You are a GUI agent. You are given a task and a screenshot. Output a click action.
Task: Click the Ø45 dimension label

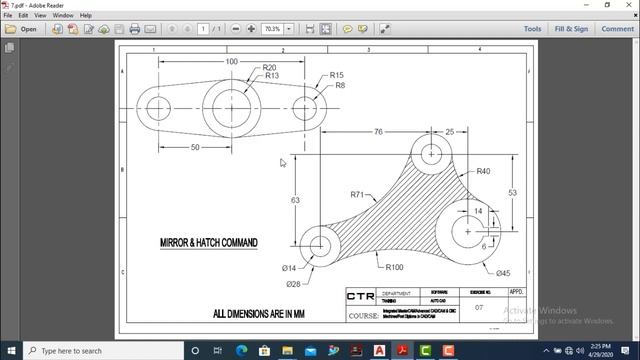(x=503, y=273)
